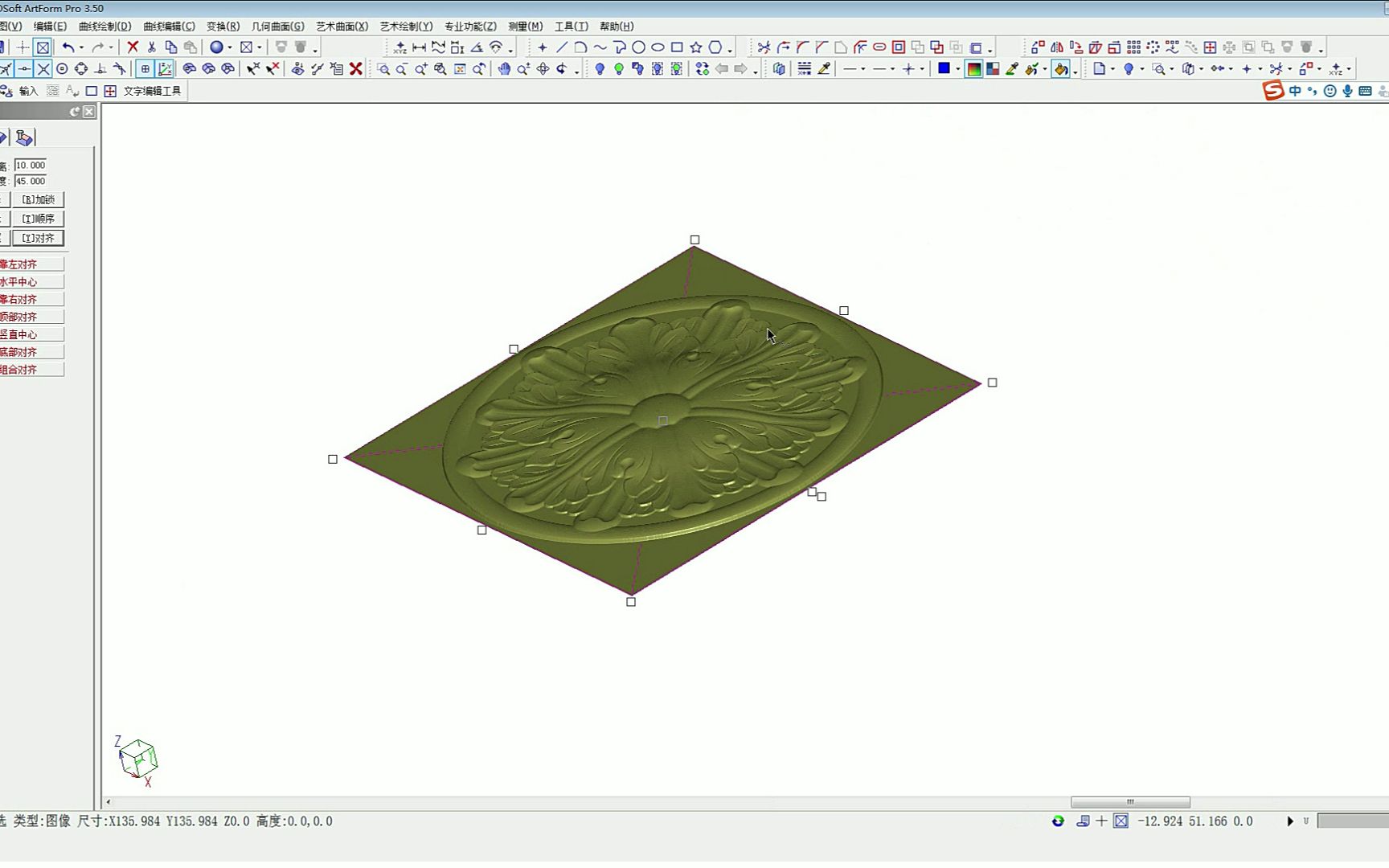Toggle the grid snap button

click(145, 69)
